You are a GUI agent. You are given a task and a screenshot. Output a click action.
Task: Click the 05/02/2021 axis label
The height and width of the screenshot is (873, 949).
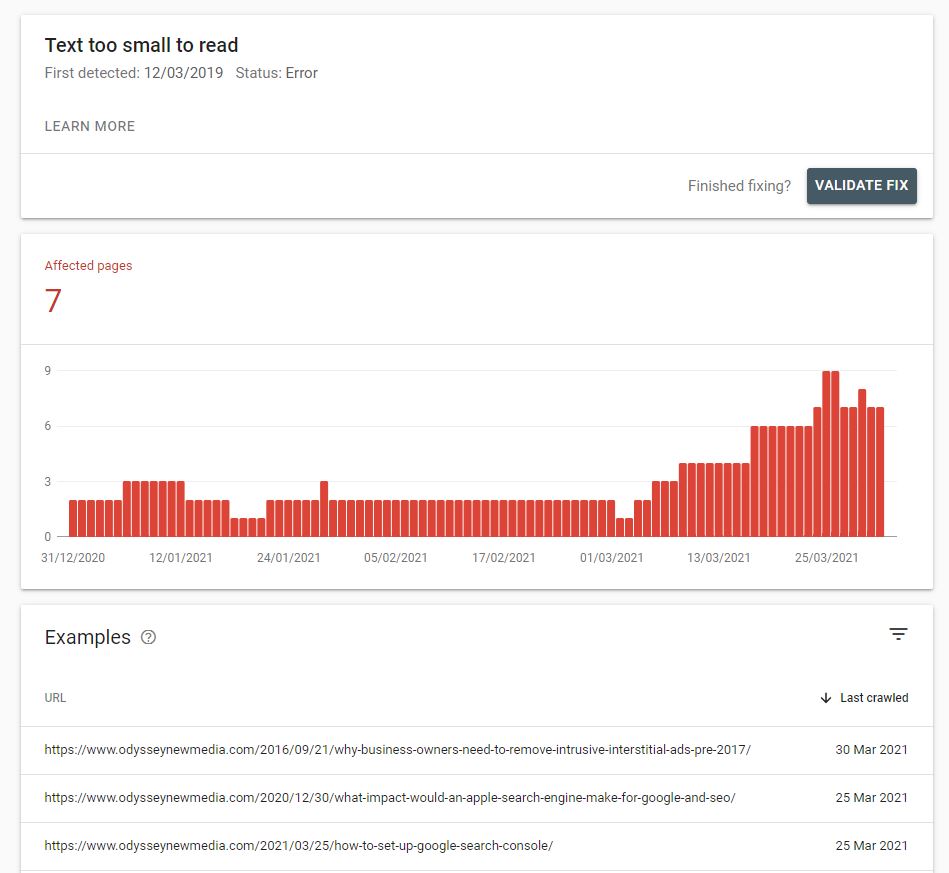(x=396, y=558)
